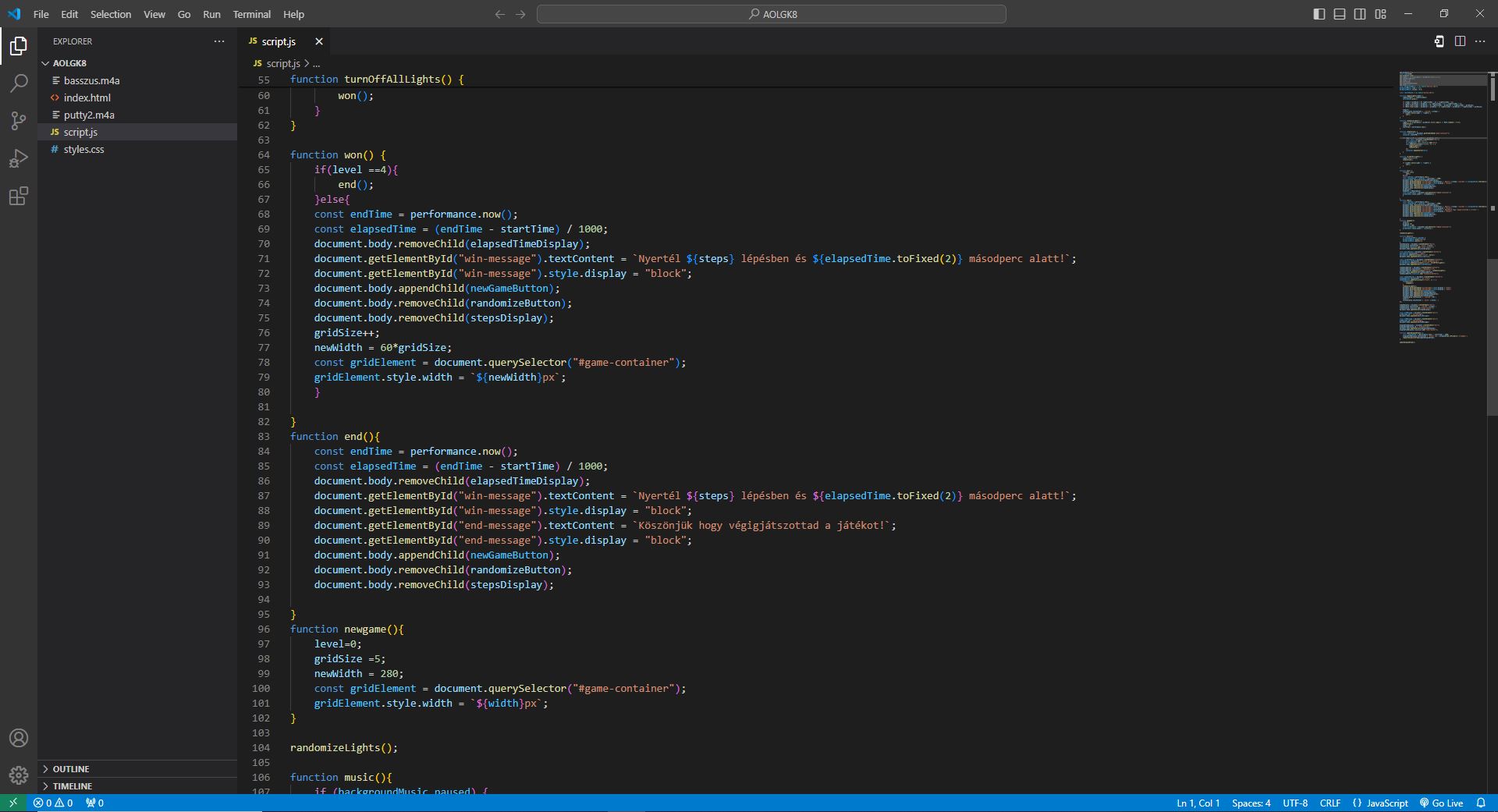Open the Run and Debug view
The height and width of the screenshot is (812, 1498).
click(x=19, y=158)
